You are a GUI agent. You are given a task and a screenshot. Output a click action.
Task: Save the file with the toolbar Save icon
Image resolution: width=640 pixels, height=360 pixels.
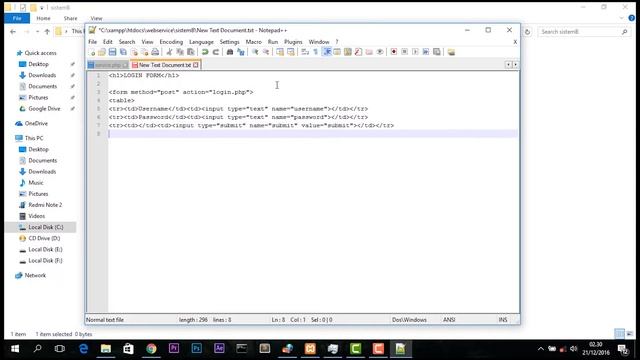point(112,52)
